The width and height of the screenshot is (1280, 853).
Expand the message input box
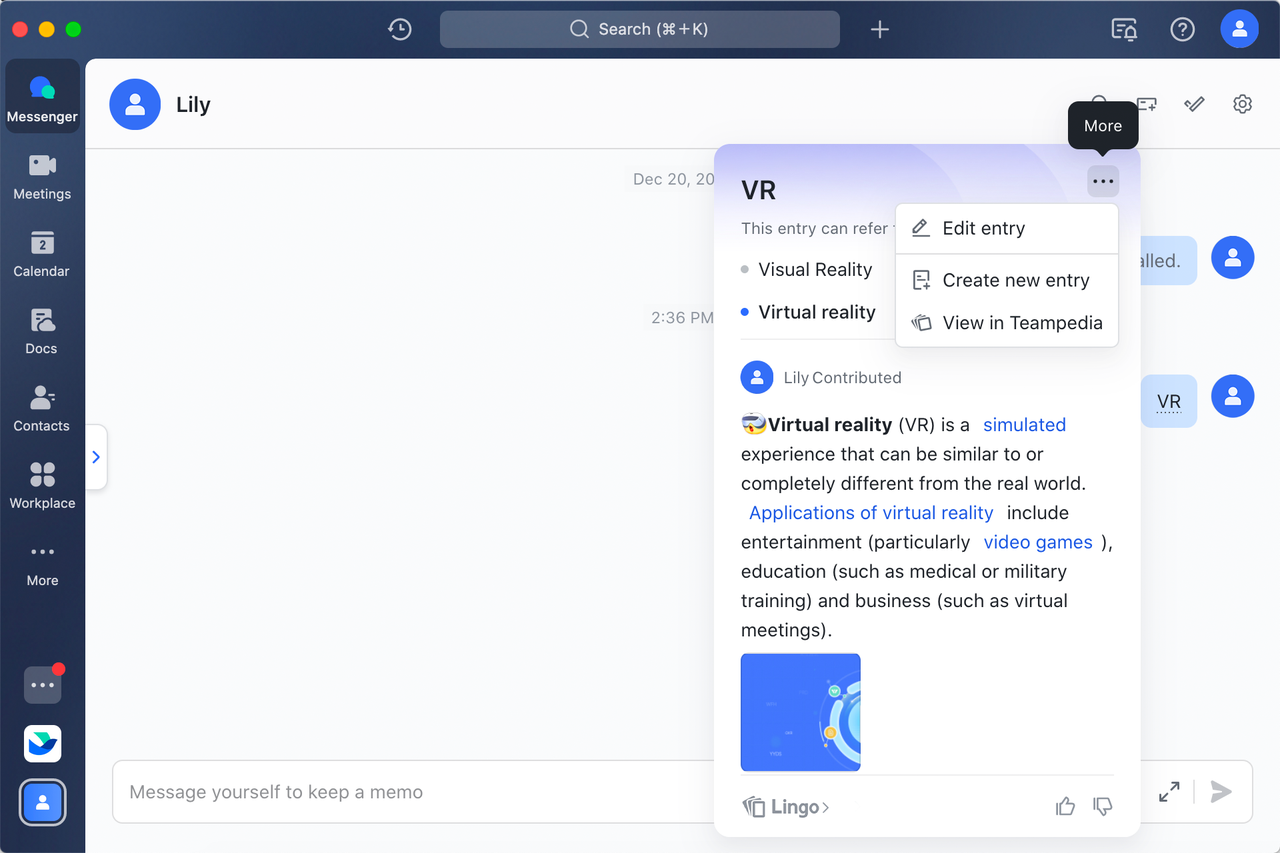pyautogui.click(x=1168, y=792)
